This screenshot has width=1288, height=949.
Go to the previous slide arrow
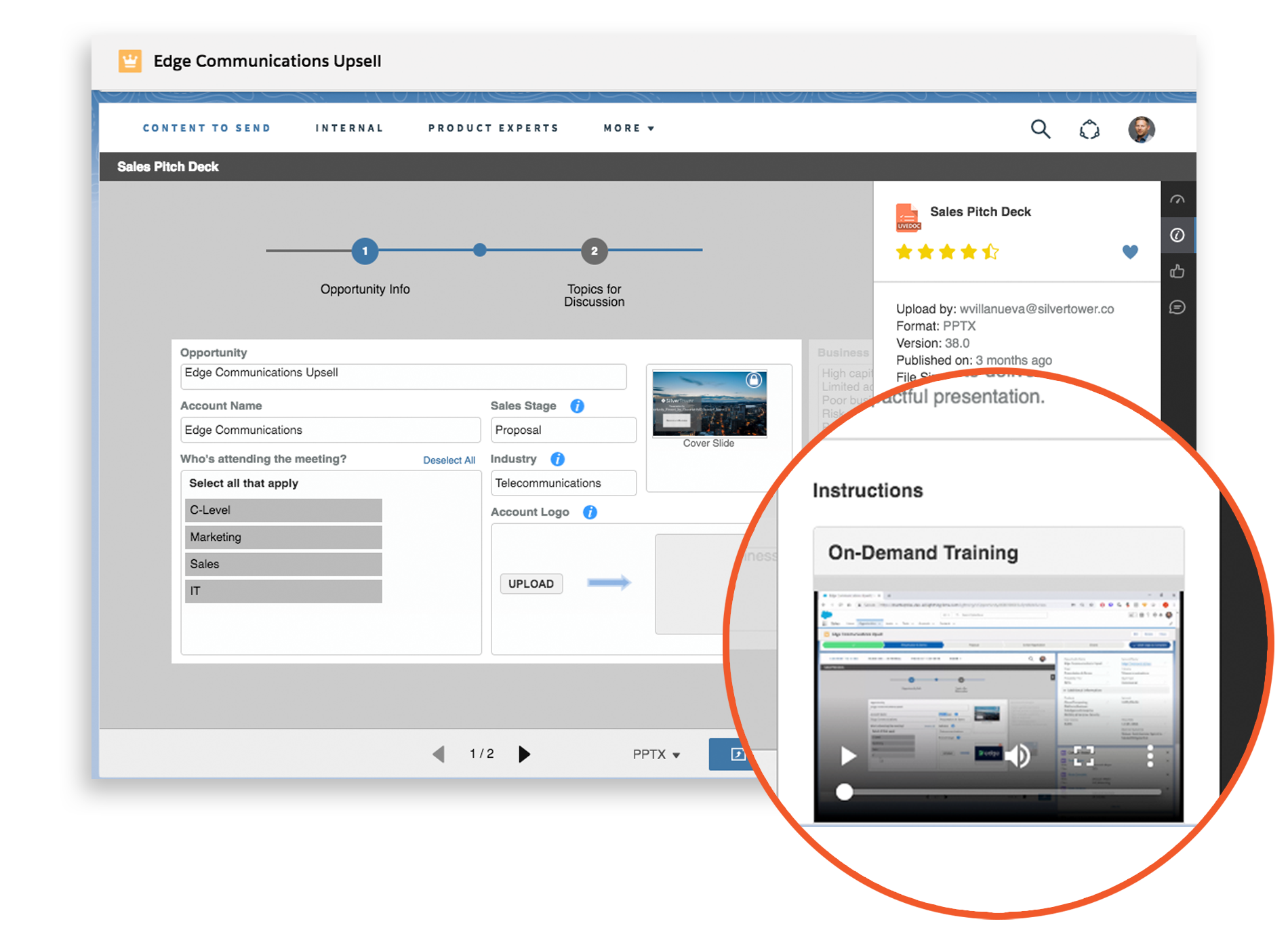[x=439, y=754]
